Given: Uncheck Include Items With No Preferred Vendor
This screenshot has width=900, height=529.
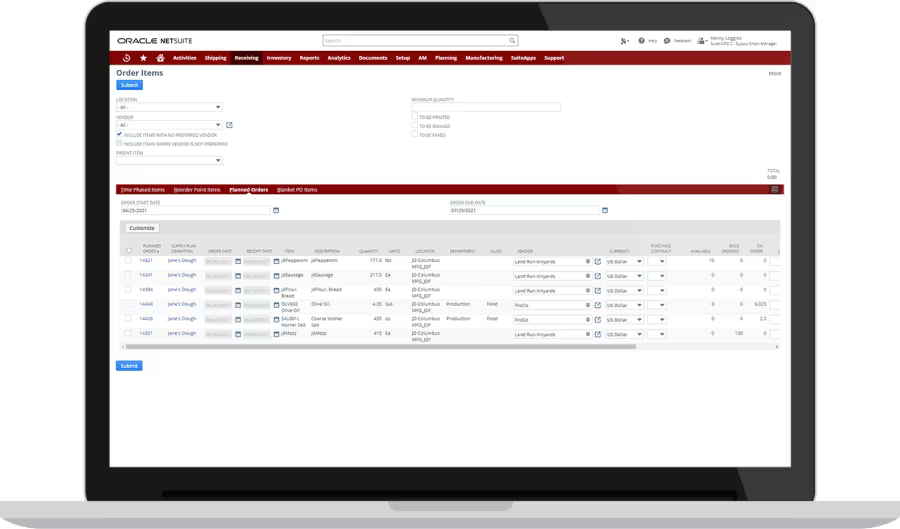Looking at the screenshot, I should point(120,134).
